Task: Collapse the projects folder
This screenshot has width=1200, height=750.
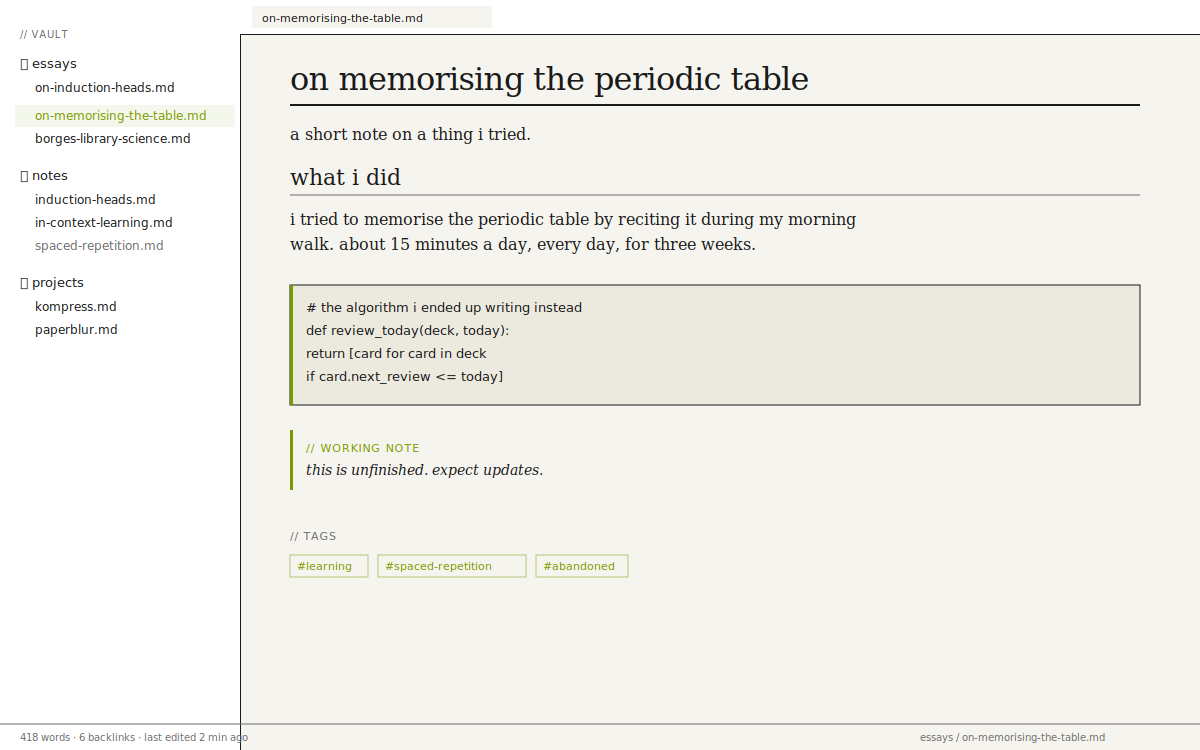Action: coord(58,283)
